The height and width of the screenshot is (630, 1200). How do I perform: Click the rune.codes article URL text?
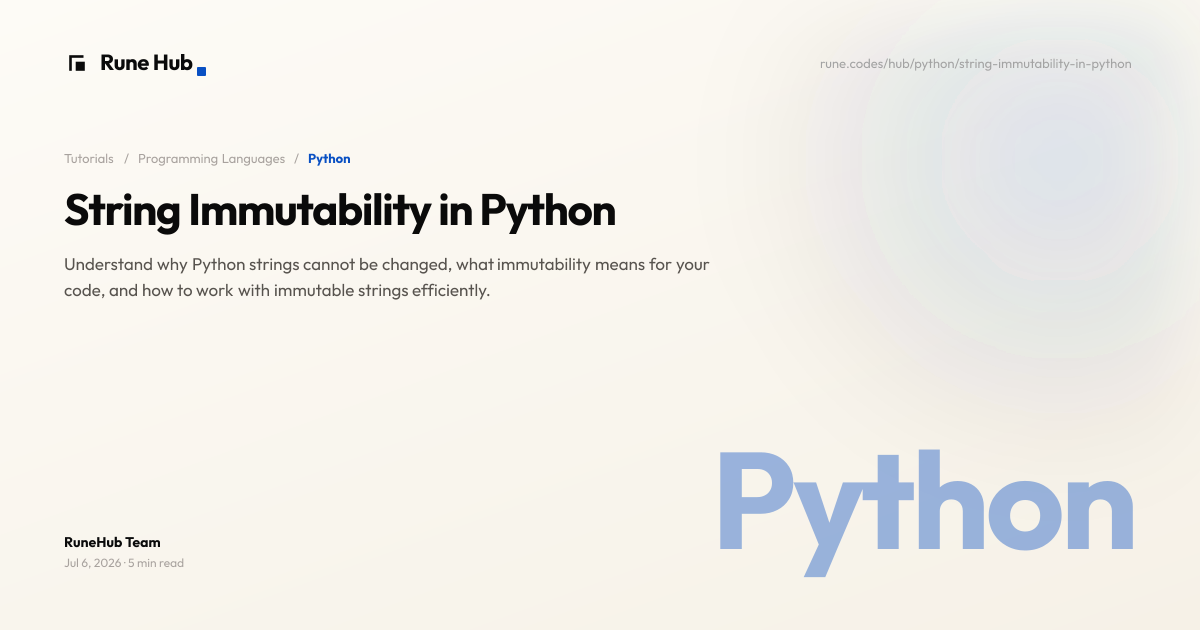coord(975,64)
